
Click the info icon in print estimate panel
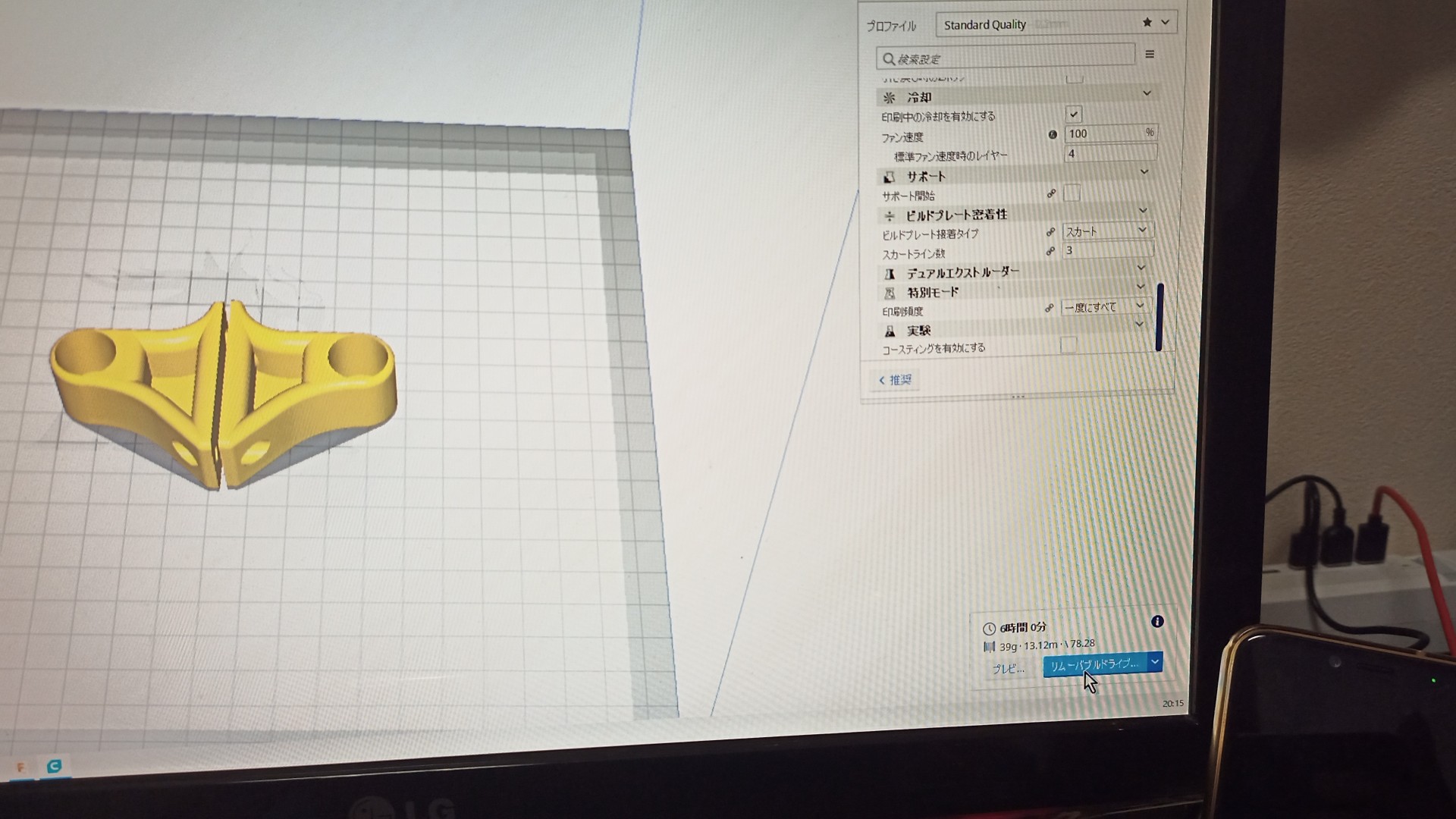coord(1157,622)
